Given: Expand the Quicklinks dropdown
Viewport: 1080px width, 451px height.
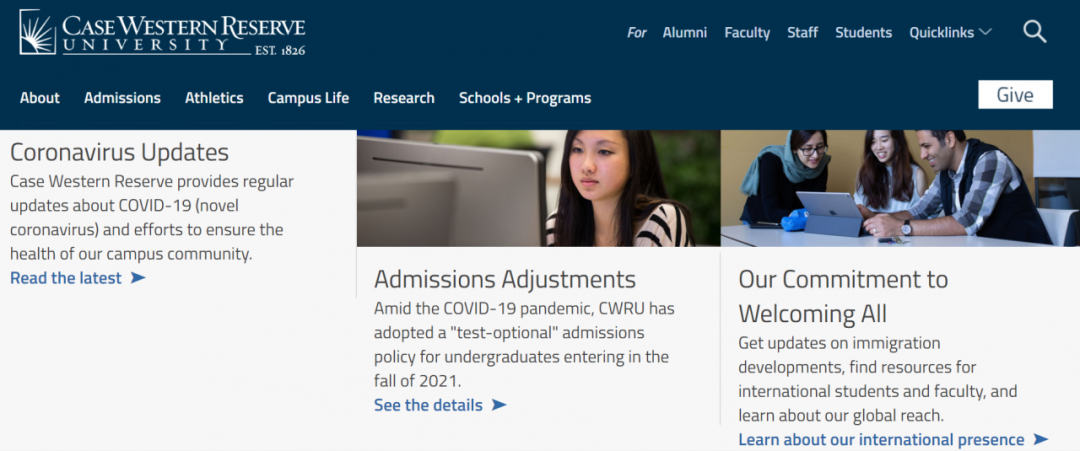Looking at the screenshot, I should [x=951, y=32].
